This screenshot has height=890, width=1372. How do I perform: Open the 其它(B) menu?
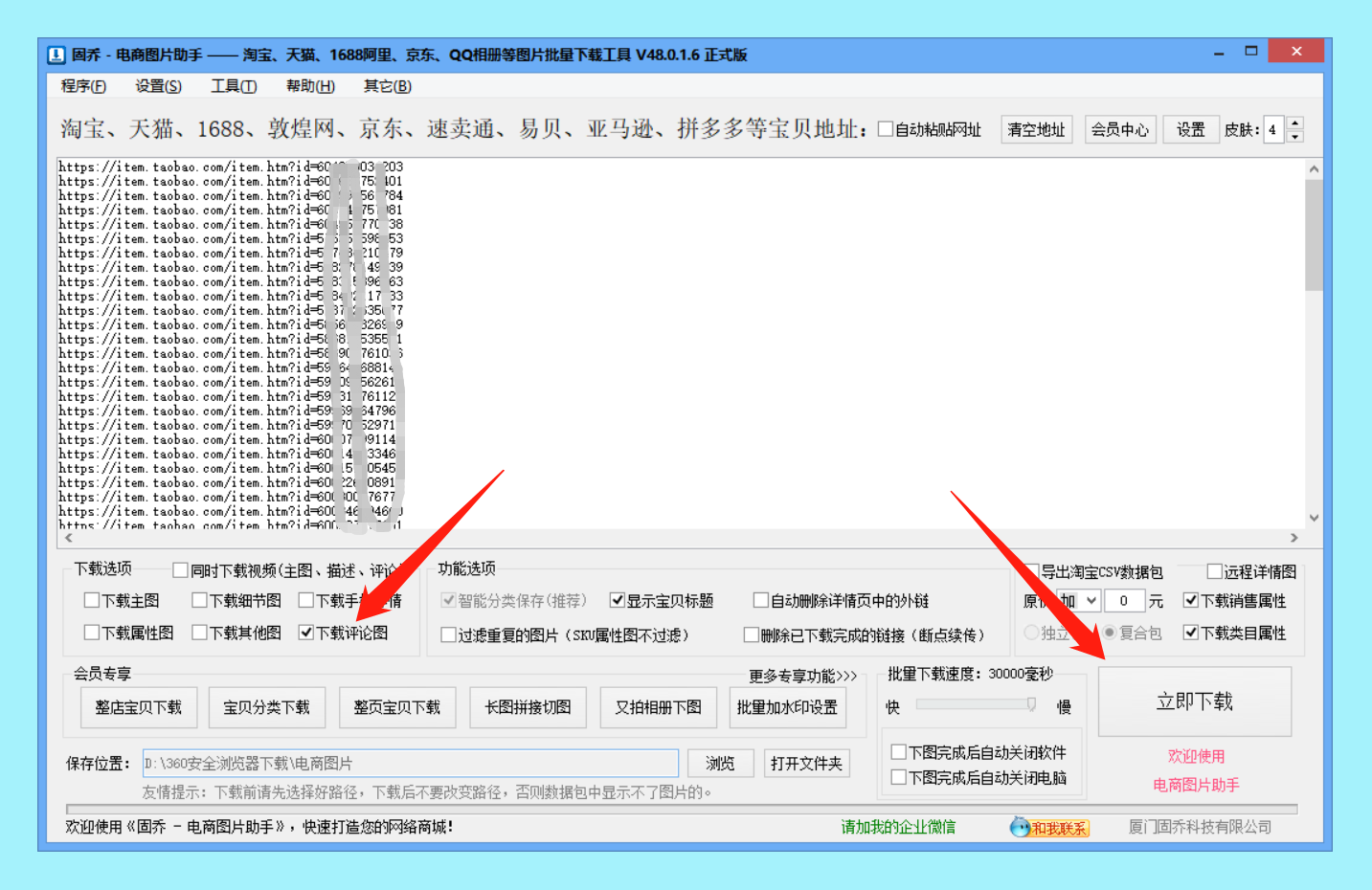coord(387,86)
